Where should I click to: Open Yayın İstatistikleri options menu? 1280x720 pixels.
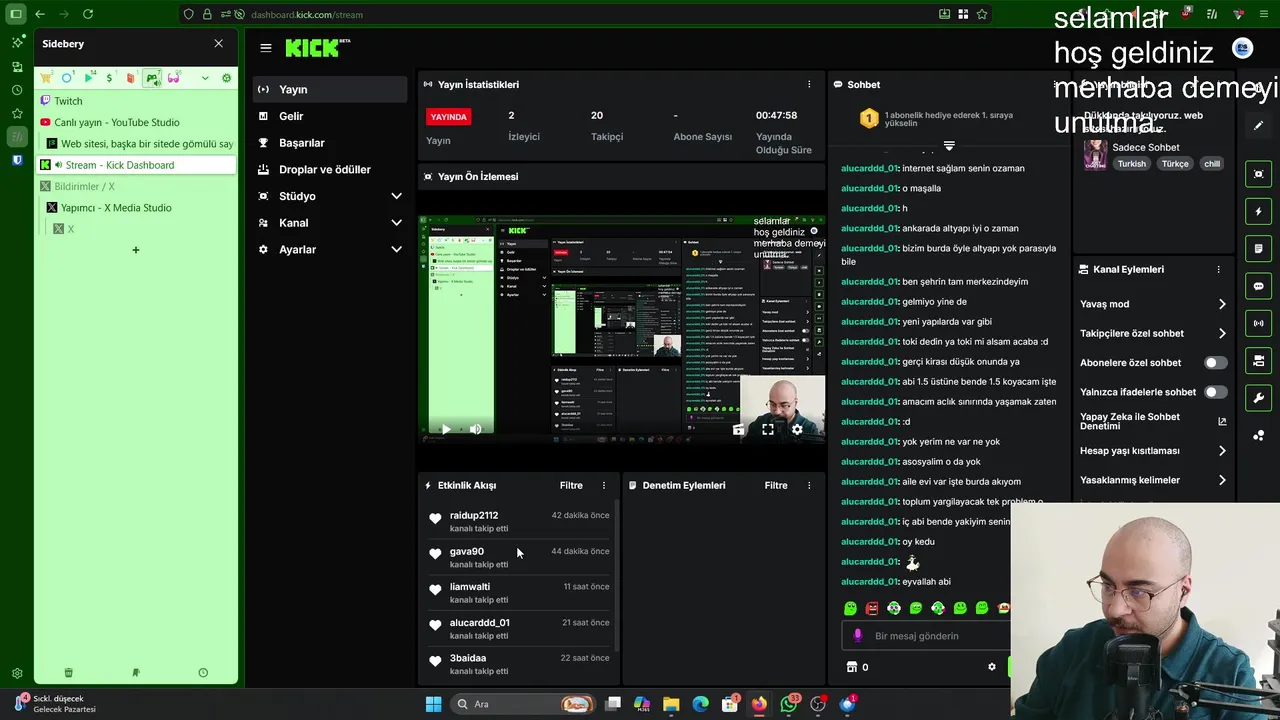pos(809,84)
